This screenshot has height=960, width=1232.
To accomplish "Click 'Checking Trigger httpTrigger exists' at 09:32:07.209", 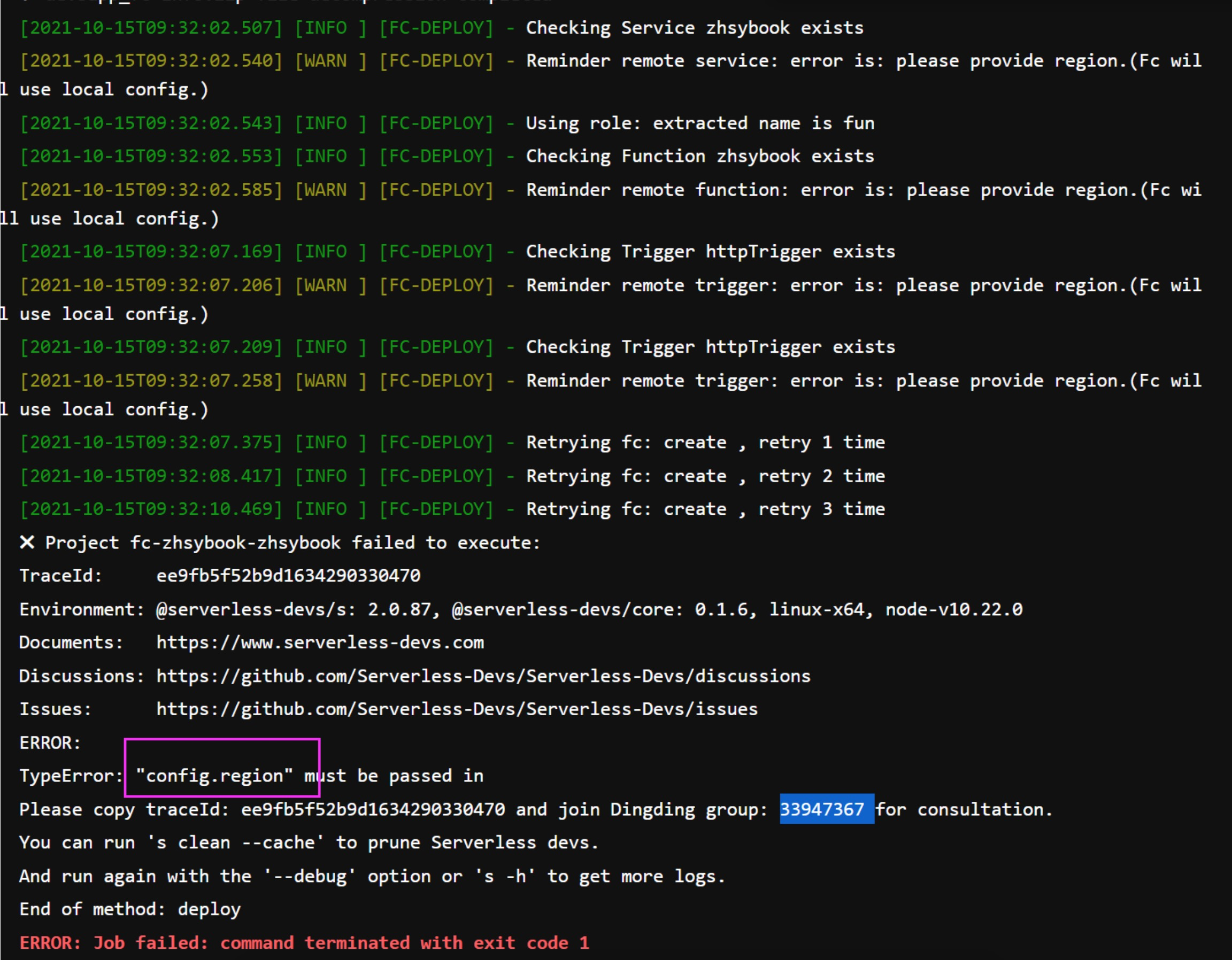I will (x=710, y=346).
